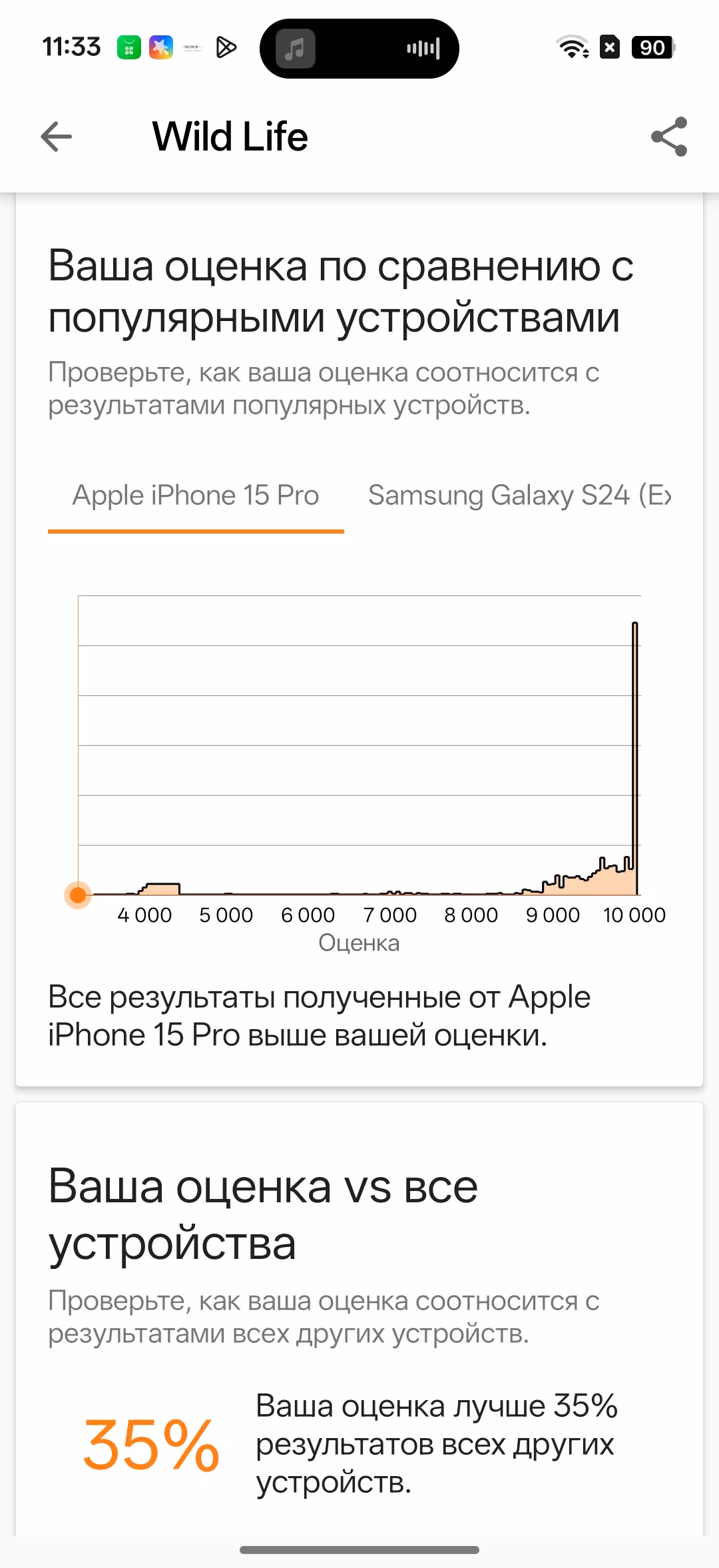Tap the Wild Life title
This screenshot has height=1568, width=719.
click(x=230, y=137)
